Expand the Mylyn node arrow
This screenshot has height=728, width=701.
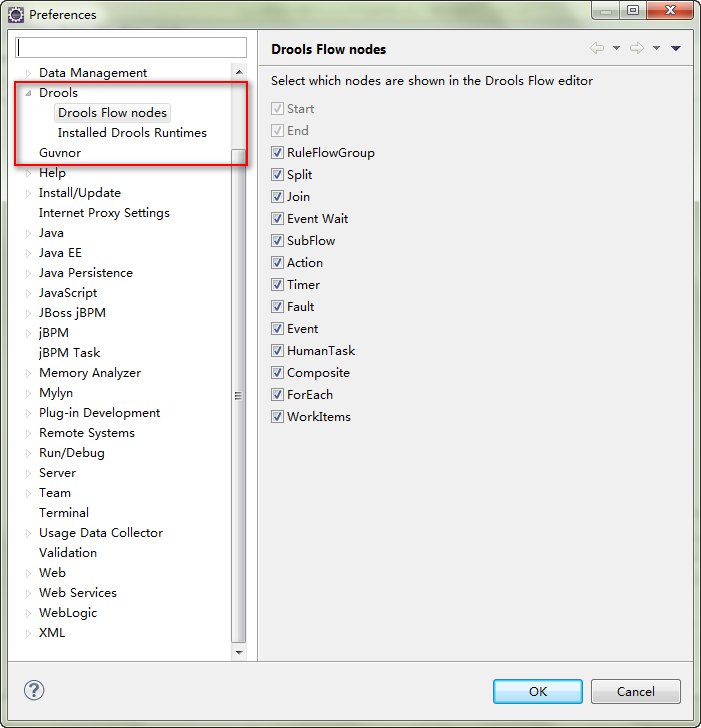tap(28, 393)
